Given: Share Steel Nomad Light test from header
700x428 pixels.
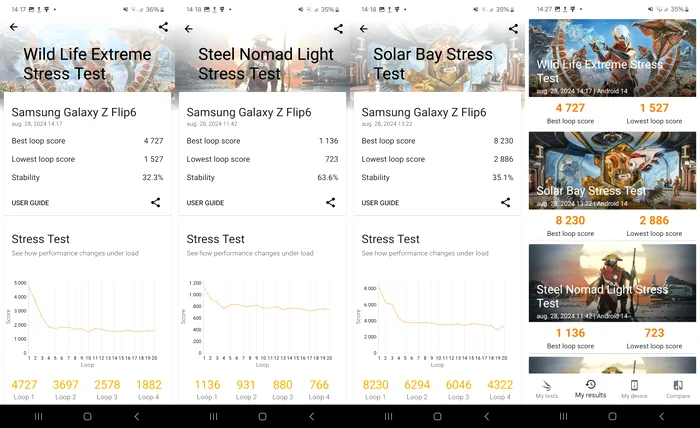Looking at the screenshot, I should click(x=338, y=29).
